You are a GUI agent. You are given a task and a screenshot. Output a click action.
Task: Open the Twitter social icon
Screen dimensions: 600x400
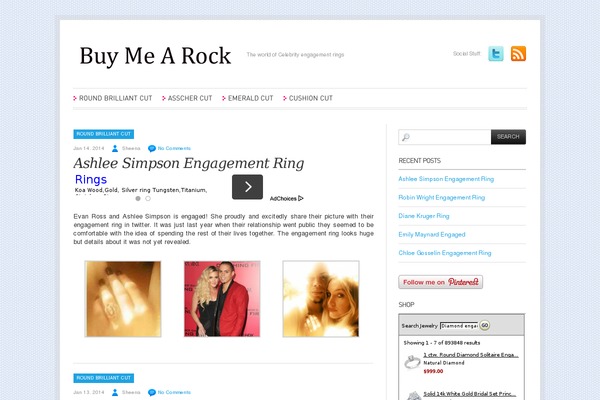[x=496, y=54]
